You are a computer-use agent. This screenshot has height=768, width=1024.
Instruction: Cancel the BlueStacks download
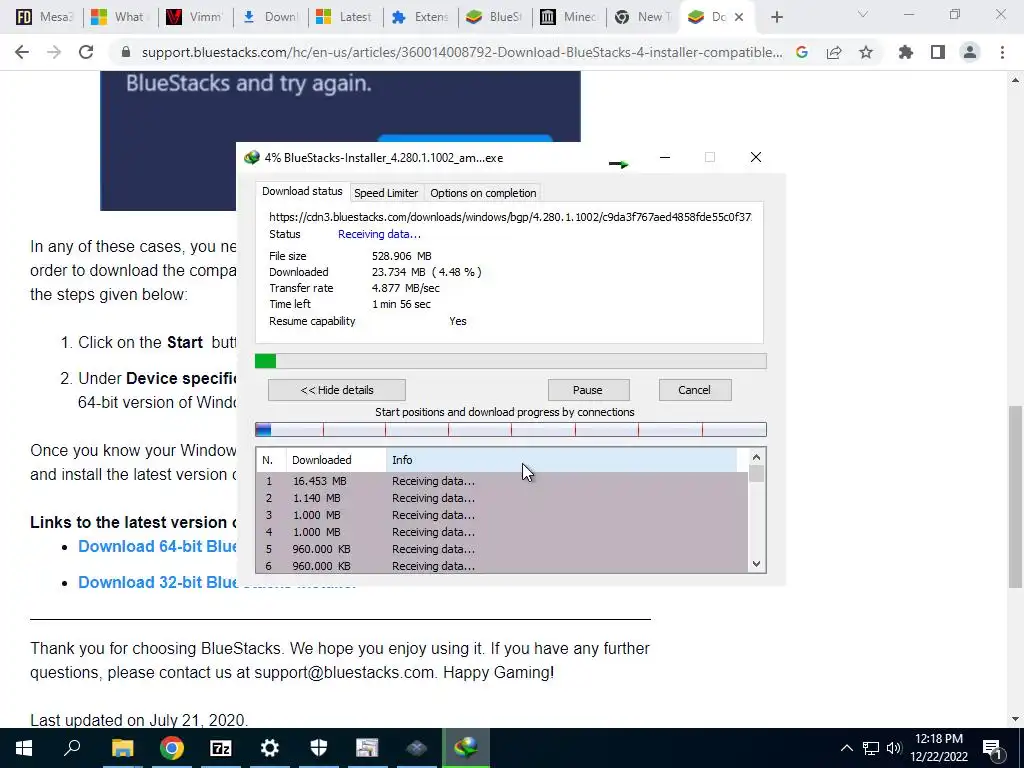pos(695,390)
